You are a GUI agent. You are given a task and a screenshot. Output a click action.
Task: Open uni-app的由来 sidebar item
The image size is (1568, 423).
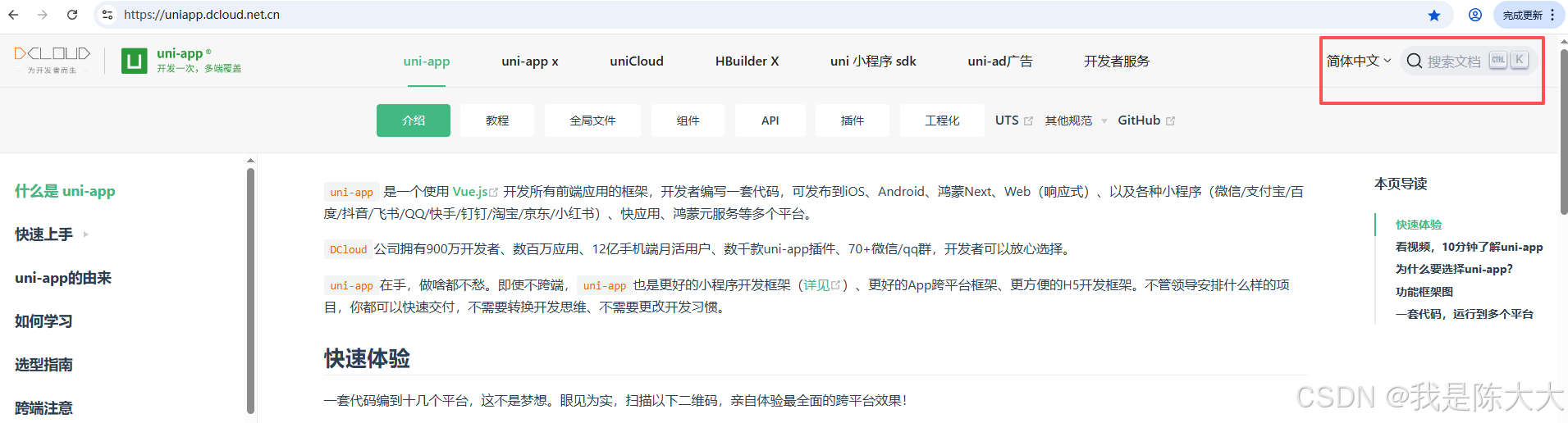pyautogui.click(x=63, y=278)
